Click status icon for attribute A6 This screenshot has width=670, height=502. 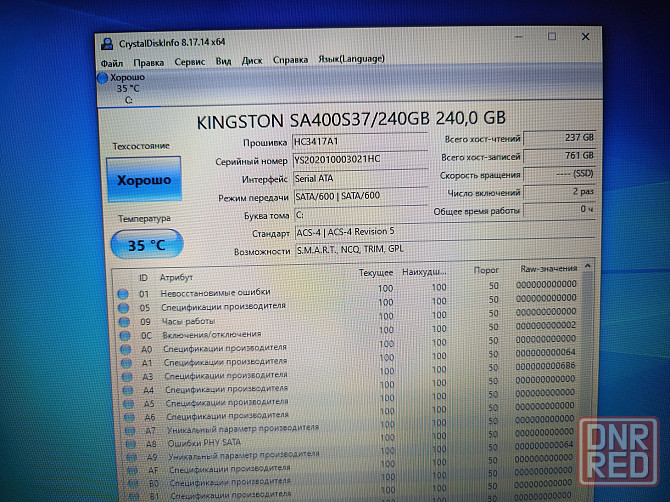point(129,417)
